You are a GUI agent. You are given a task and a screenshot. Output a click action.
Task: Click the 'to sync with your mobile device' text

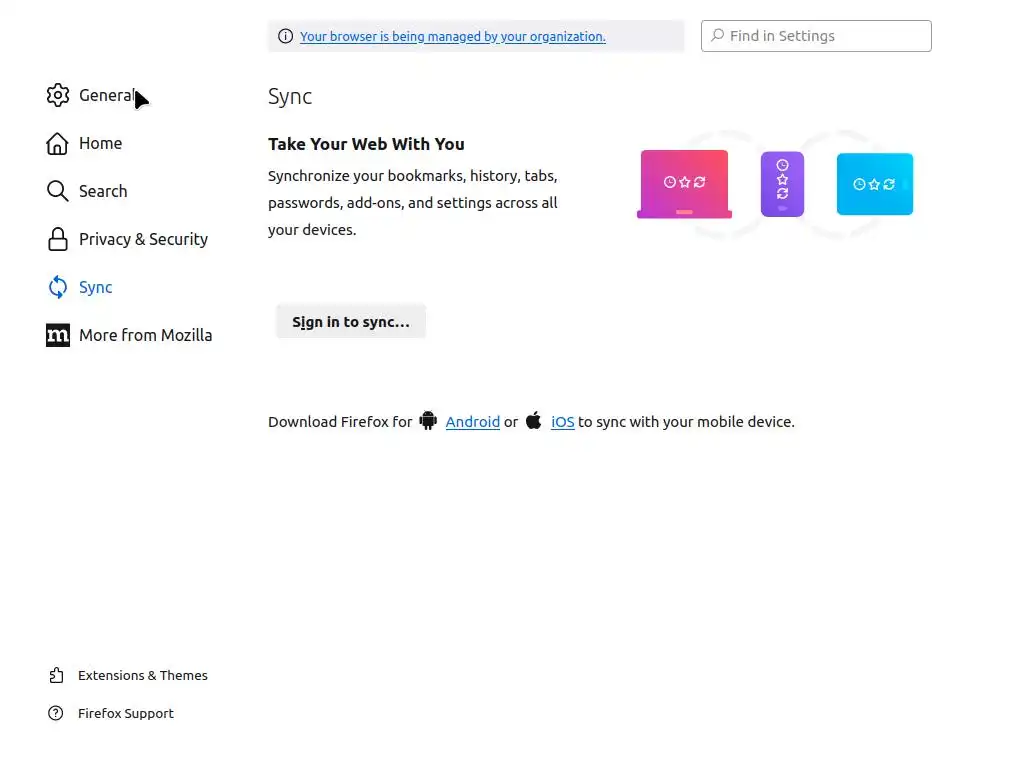[686, 422]
